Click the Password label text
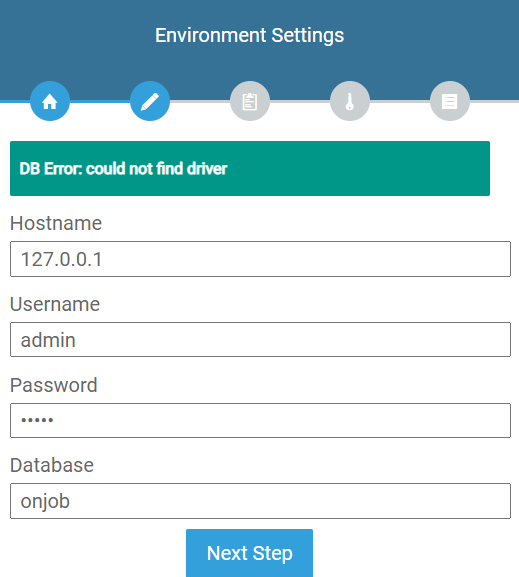 [x=54, y=385]
